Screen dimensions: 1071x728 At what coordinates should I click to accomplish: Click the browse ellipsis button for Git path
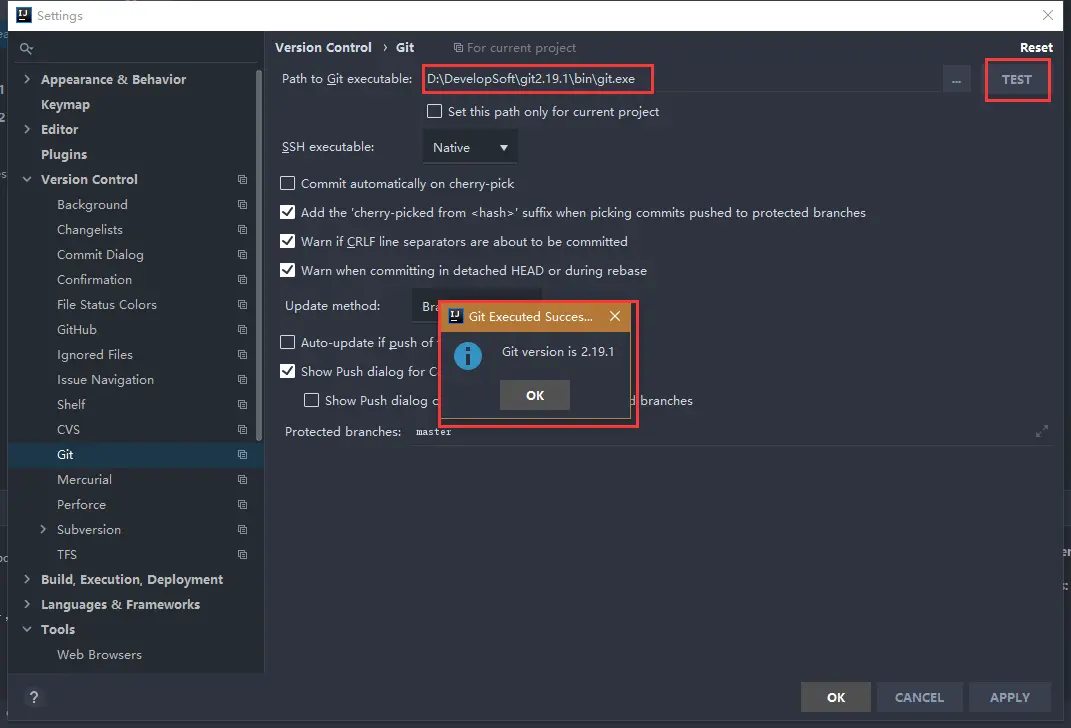[956, 80]
